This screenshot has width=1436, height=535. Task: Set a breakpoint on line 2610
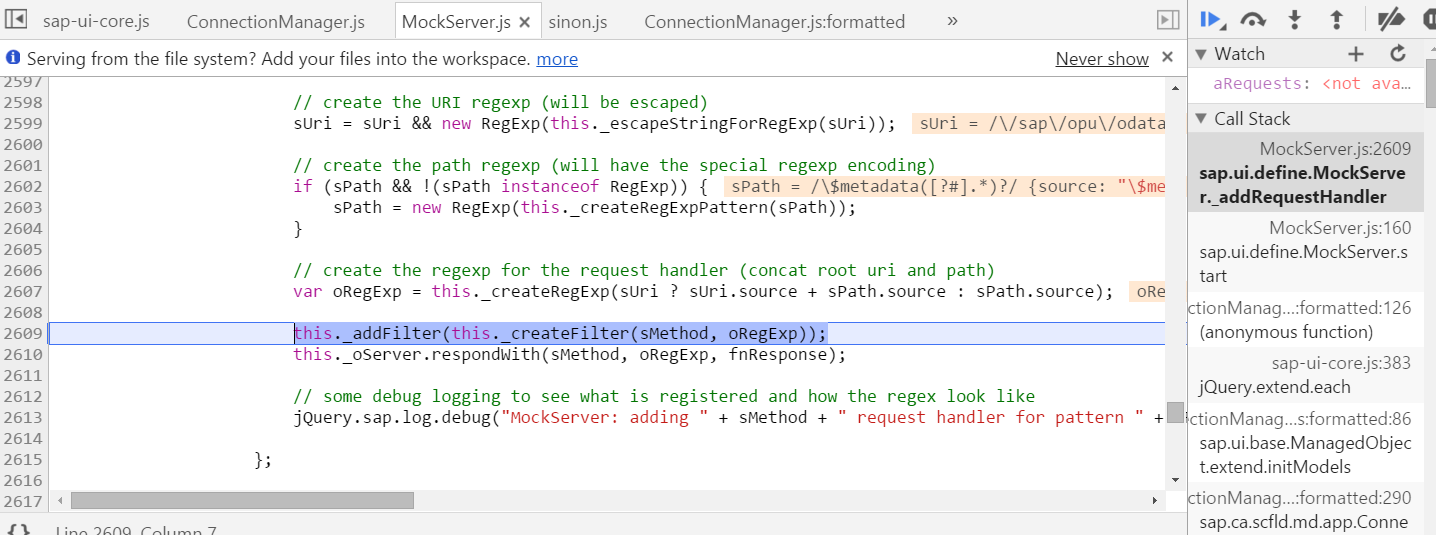coord(25,354)
